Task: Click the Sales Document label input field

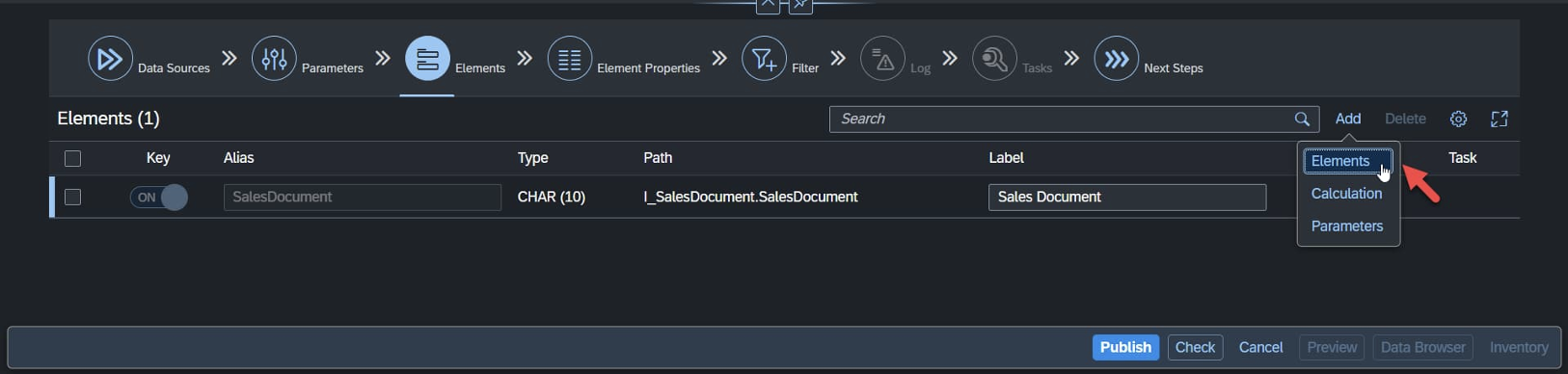Action: [1127, 197]
